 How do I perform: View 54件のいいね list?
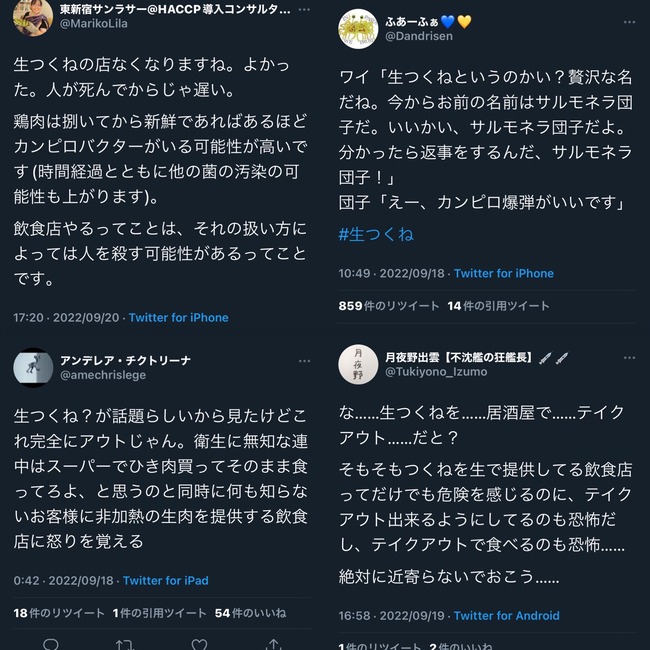pos(250,613)
